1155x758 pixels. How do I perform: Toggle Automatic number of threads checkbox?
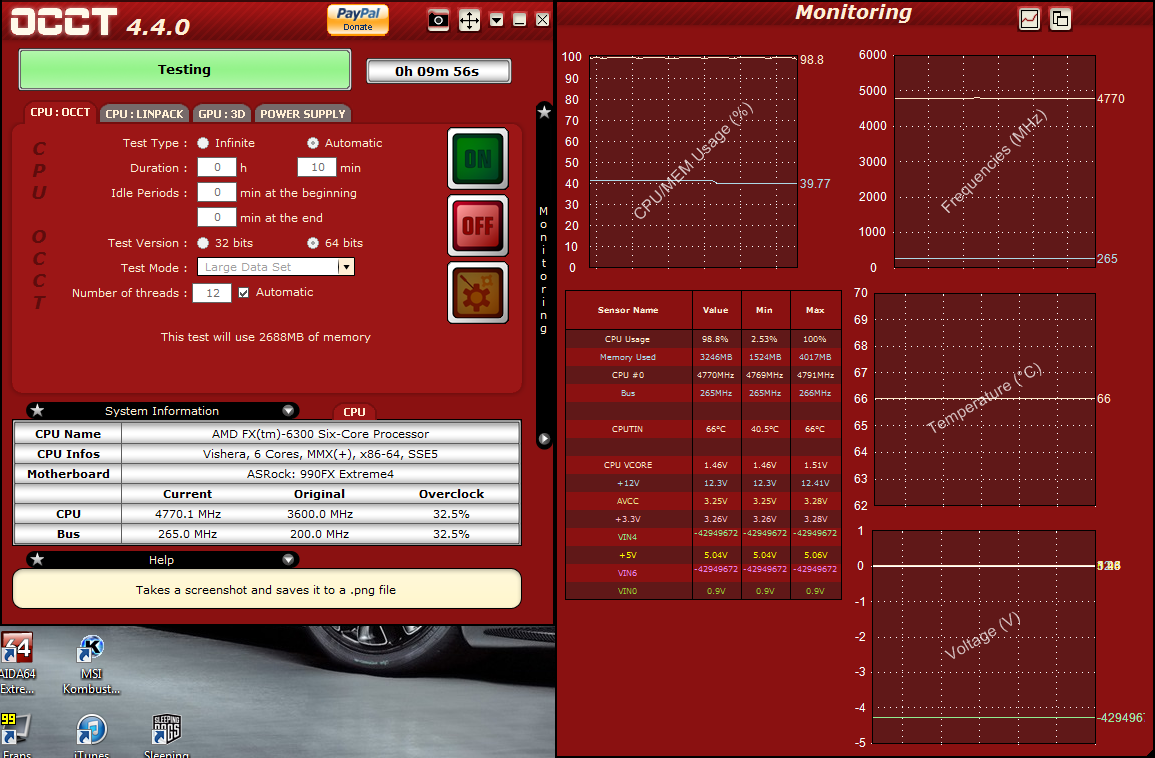click(243, 292)
